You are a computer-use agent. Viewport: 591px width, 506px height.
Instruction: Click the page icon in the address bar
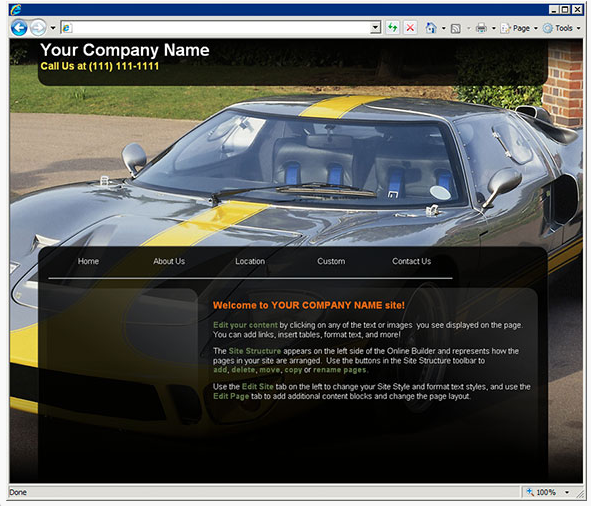click(x=67, y=28)
